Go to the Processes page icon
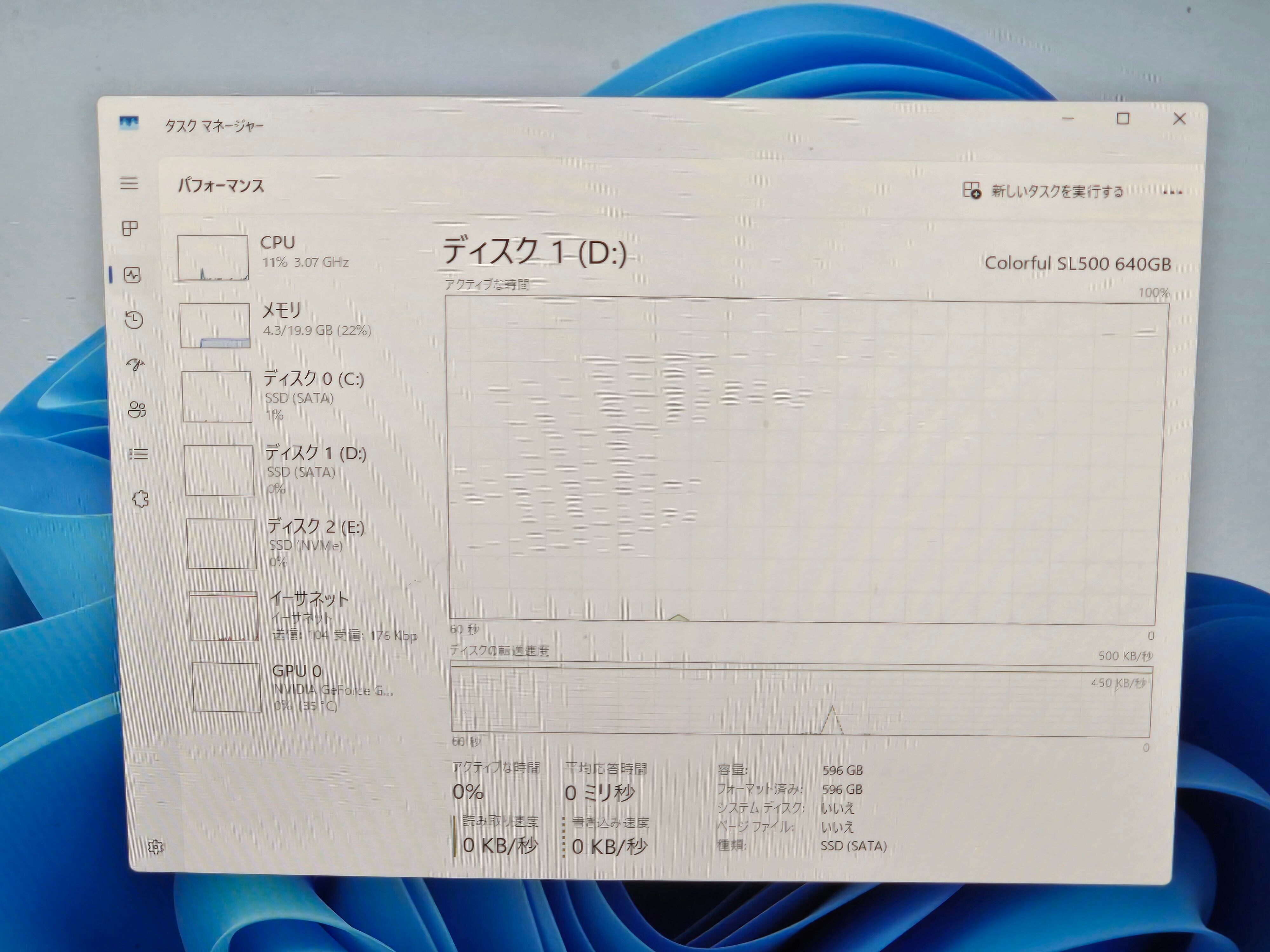 [130, 228]
